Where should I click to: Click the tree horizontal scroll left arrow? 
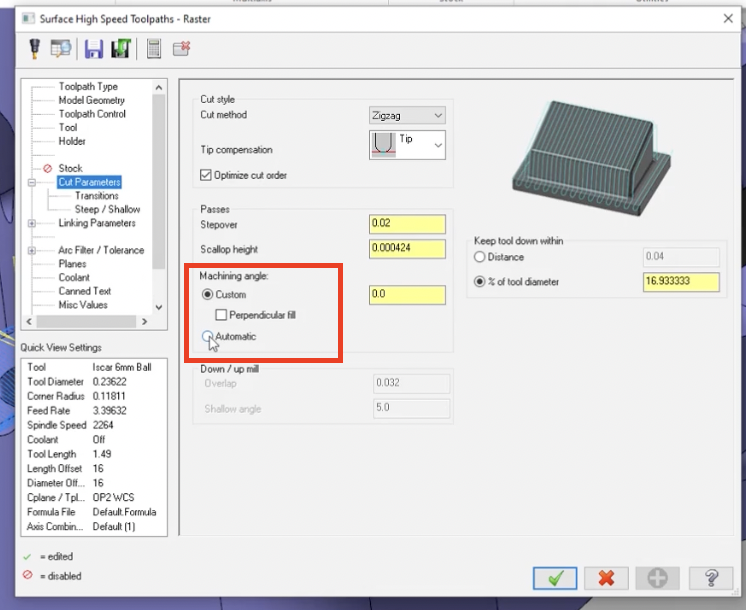tap(29, 322)
